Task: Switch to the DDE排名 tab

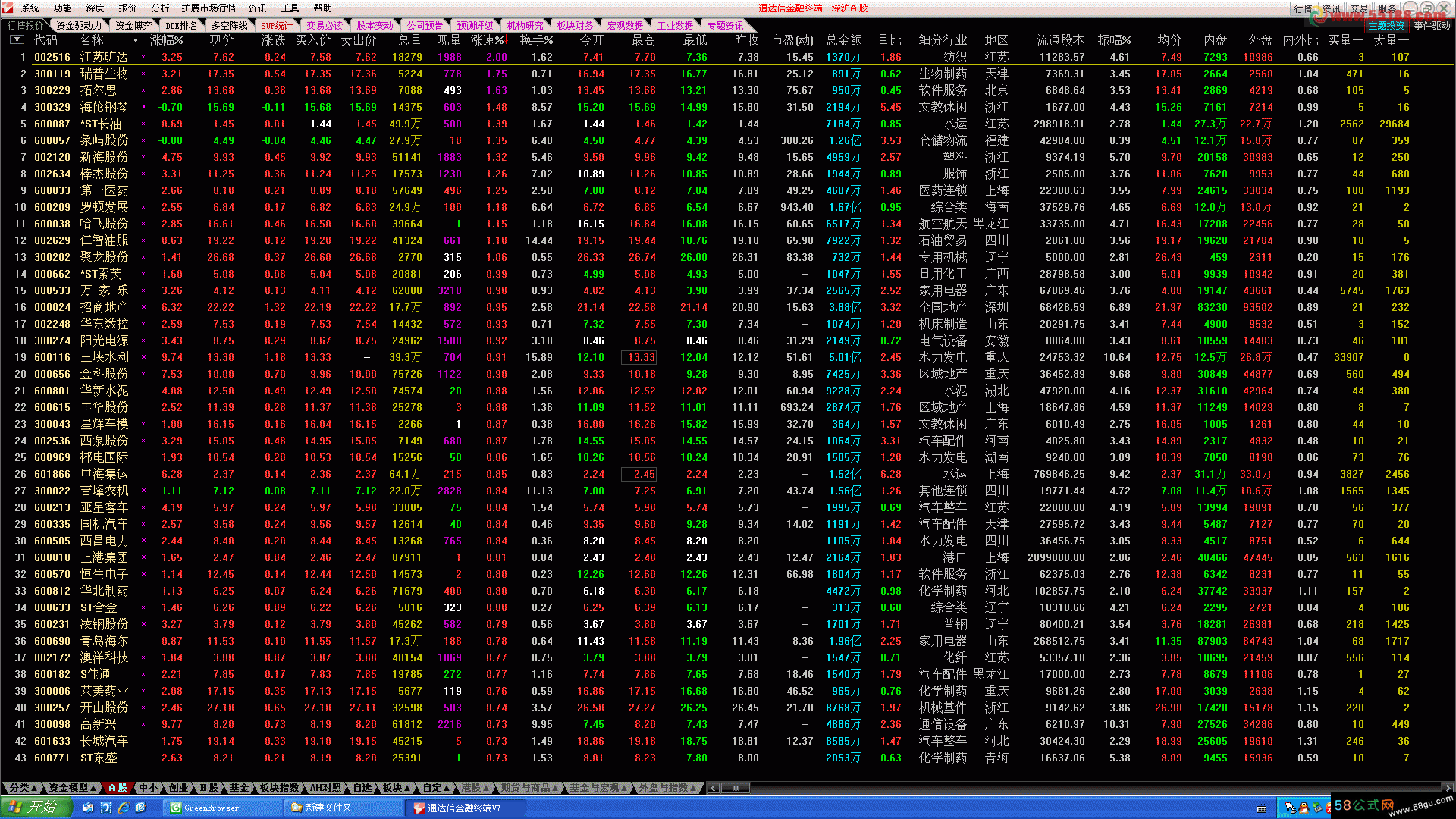Action: click(x=181, y=26)
